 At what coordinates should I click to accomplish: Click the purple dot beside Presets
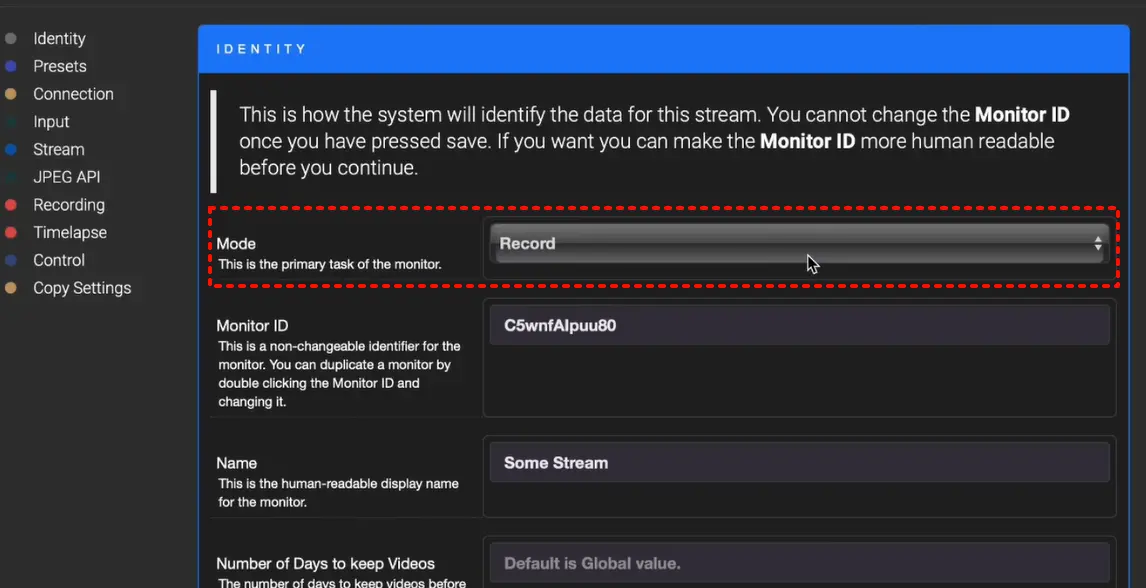click(x=11, y=67)
